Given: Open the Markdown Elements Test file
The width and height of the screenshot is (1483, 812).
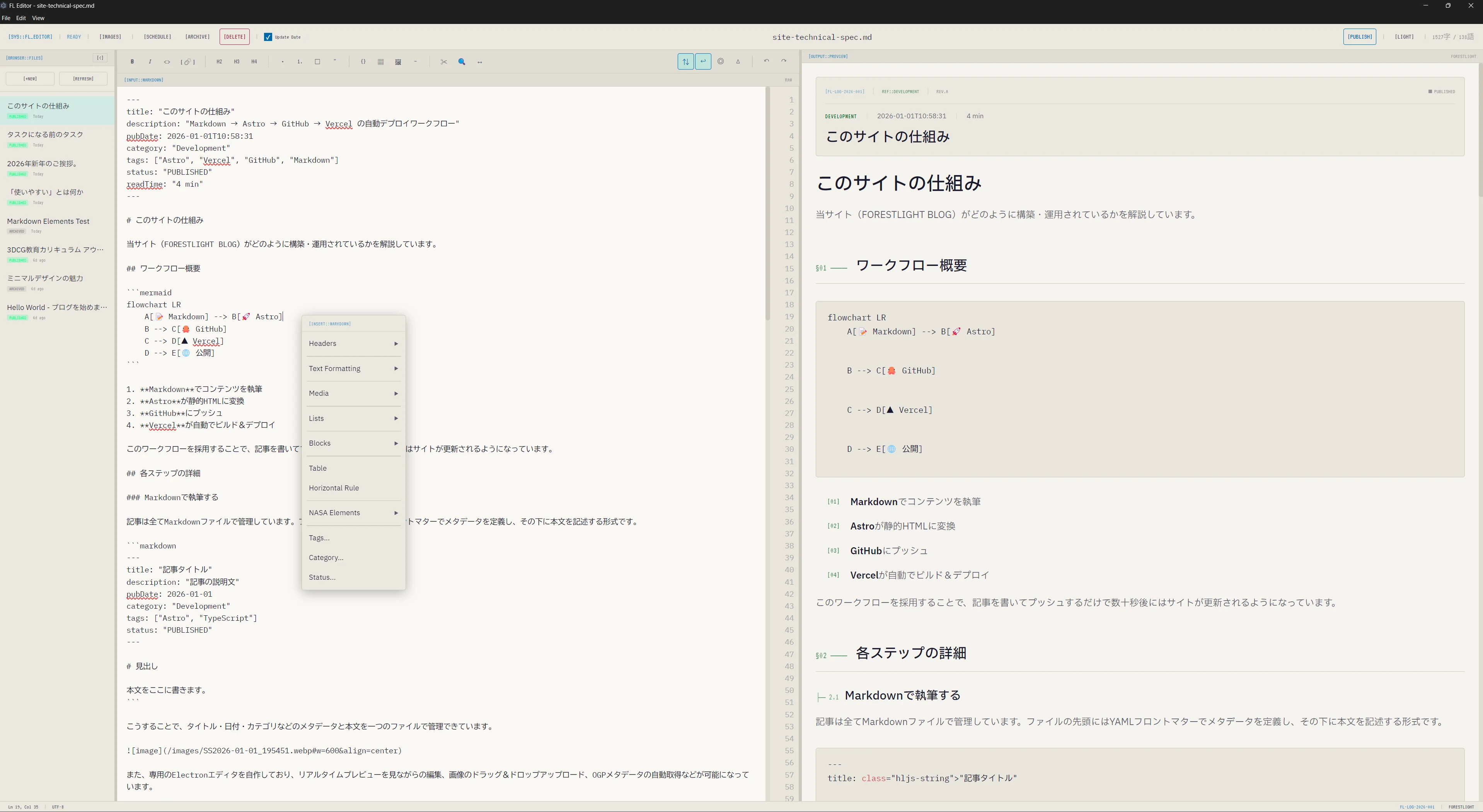Looking at the screenshot, I should pyautogui.click(x=48, y=221).
